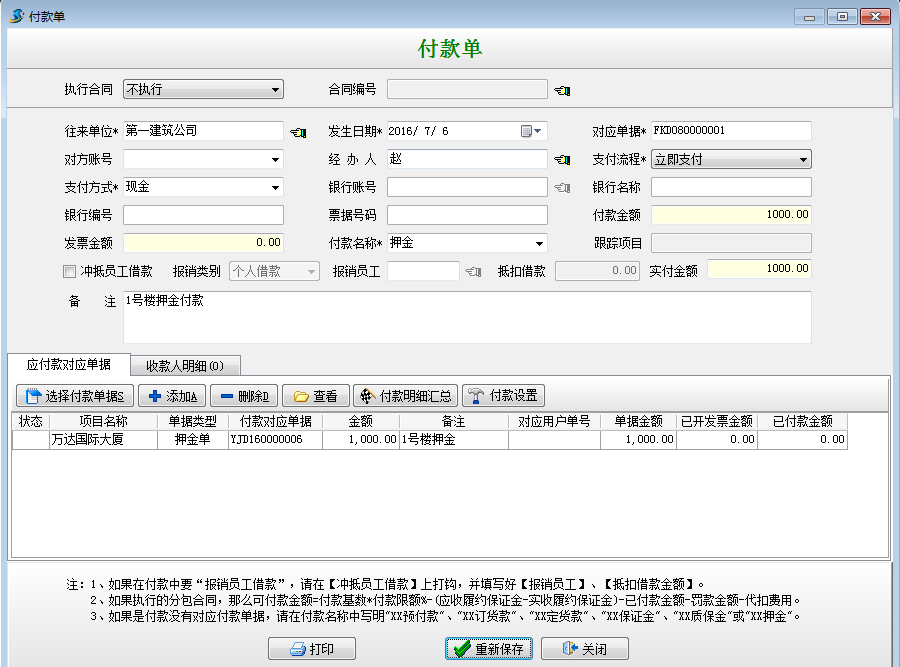Click 选择付款单据 toolbar button
The image size is (900, 667).
75,396
